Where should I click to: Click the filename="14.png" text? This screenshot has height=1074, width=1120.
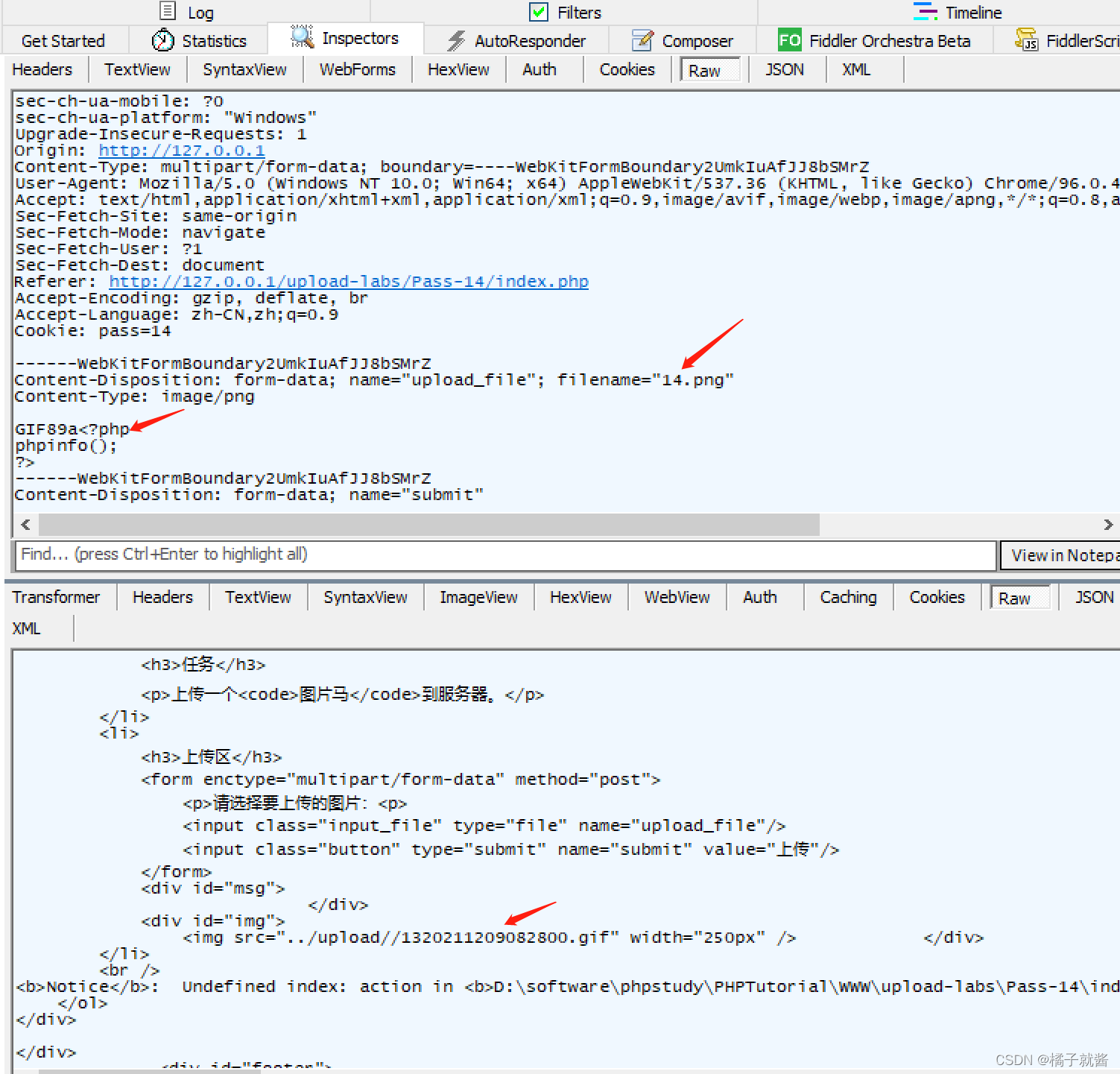645,380
